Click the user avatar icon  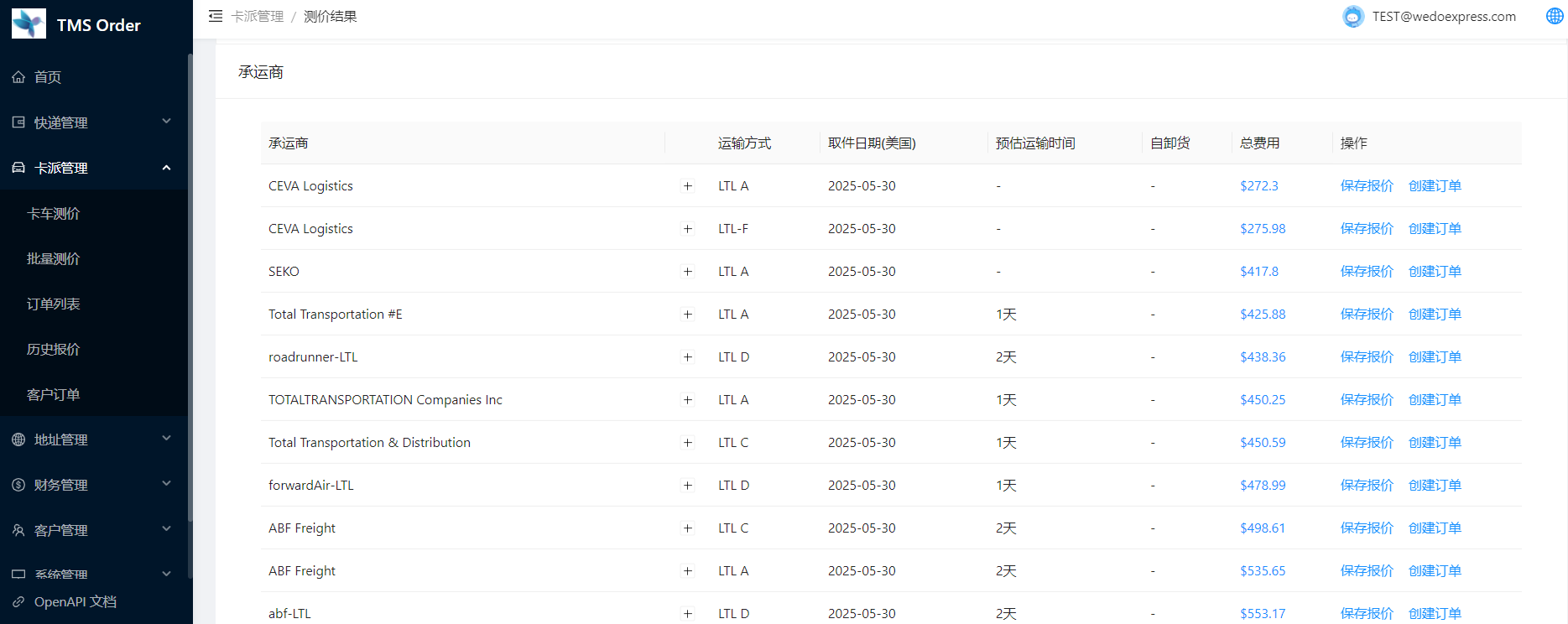[1352, 17]
